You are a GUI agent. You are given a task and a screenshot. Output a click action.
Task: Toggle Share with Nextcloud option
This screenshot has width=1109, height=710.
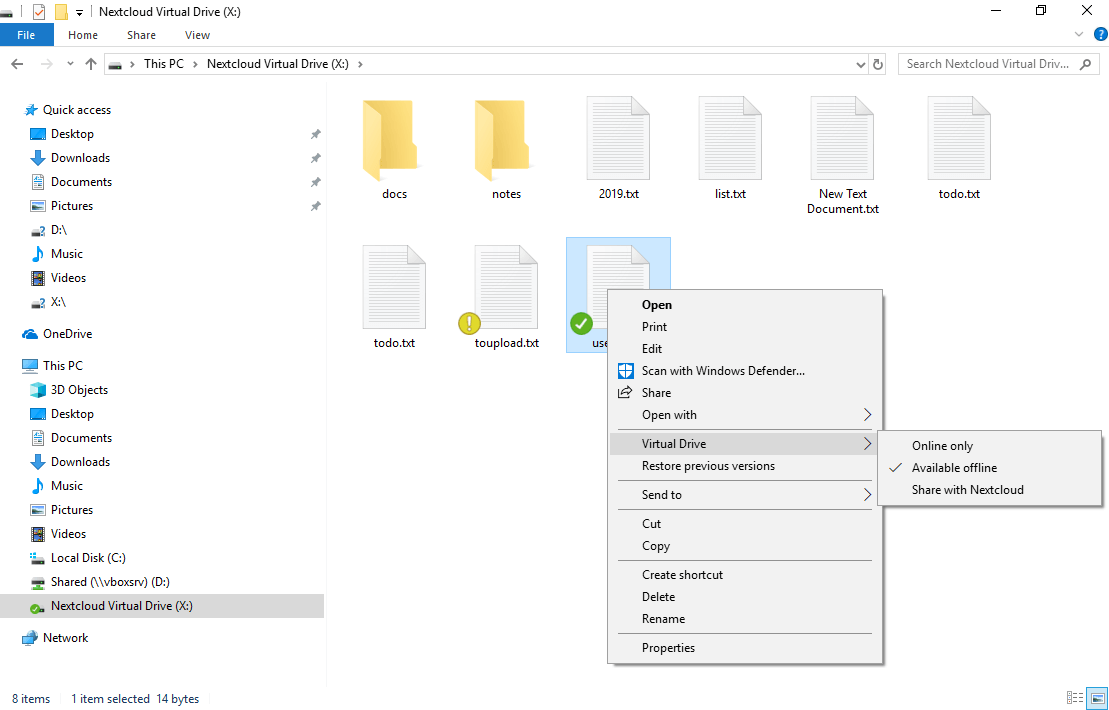point(967,489)
